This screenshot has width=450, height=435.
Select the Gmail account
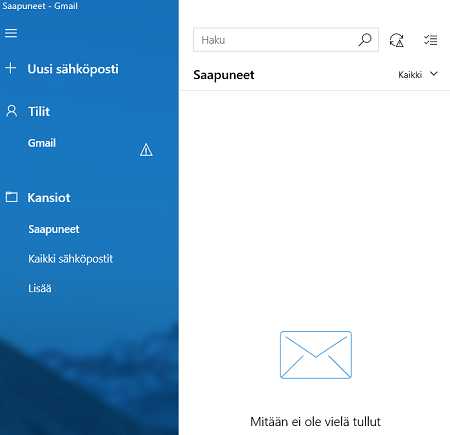pyautogui.click(x=42, y=143)
